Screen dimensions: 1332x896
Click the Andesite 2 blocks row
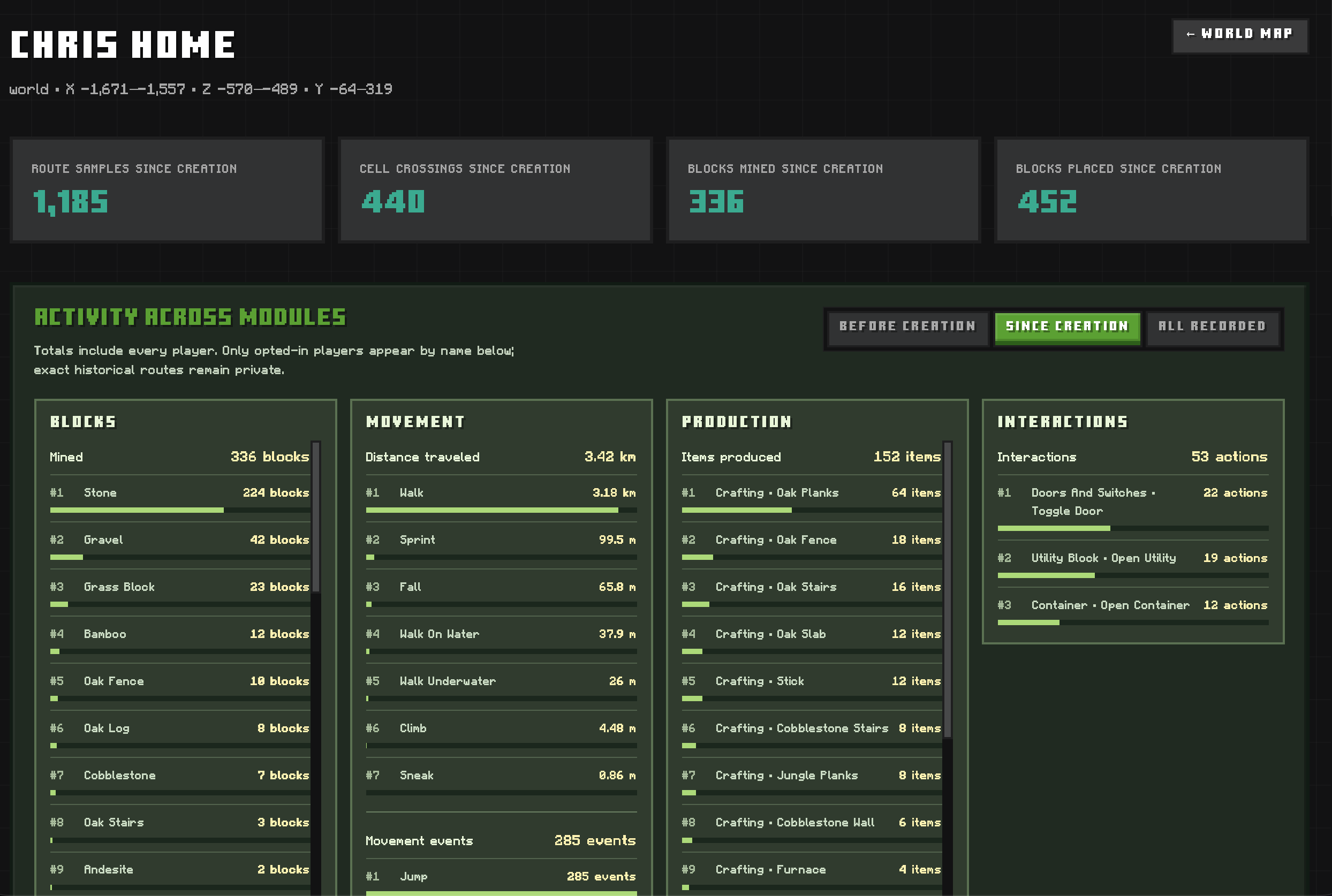[x=179, y=874]
